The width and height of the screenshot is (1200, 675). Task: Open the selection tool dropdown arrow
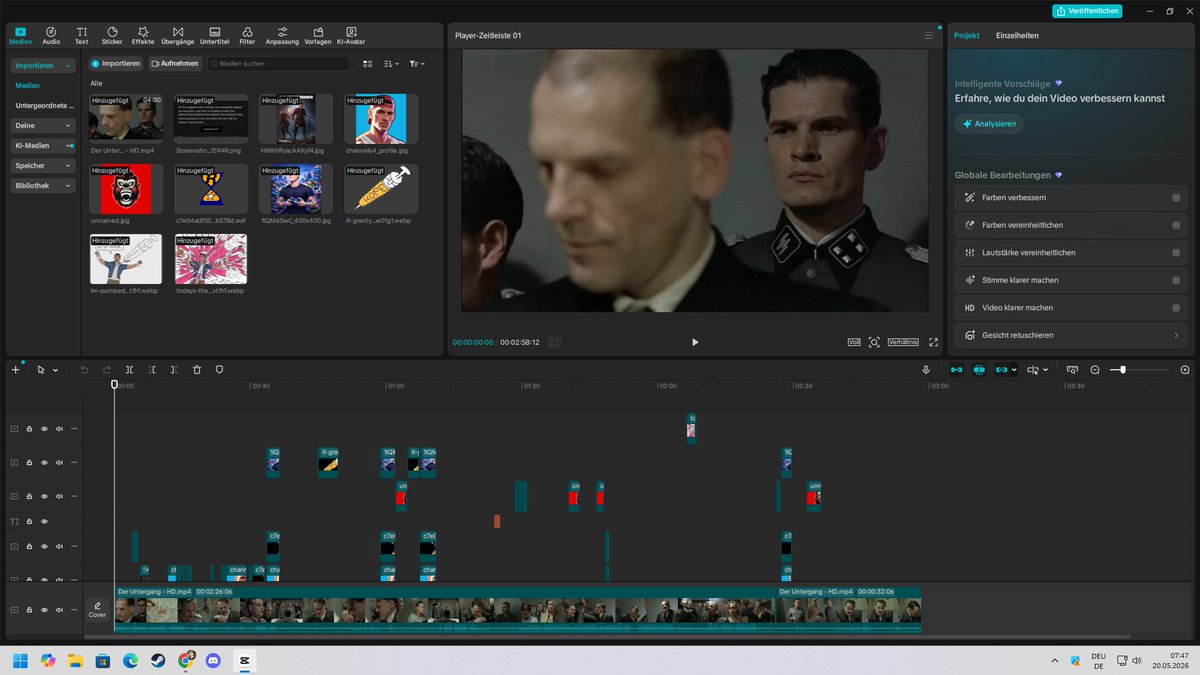[x=55, y=370]
